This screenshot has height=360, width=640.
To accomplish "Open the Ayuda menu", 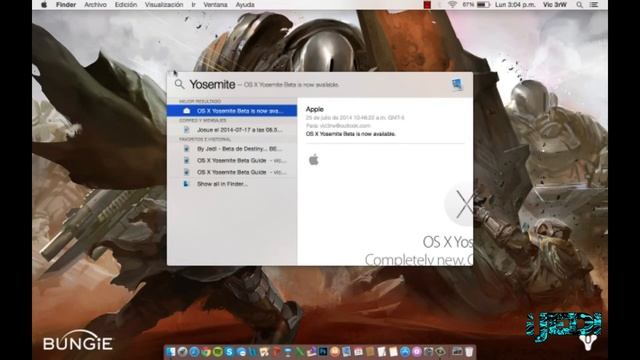I will (245, 5).
